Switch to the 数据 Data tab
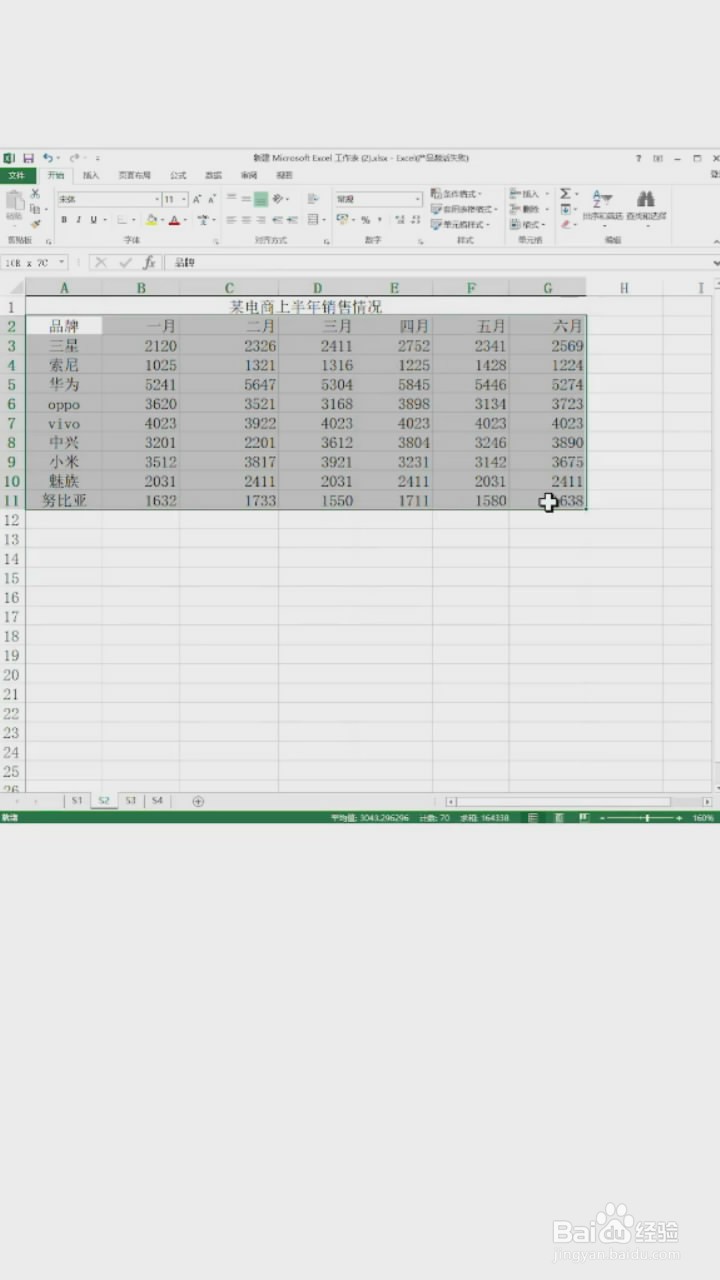Image resolution: width=720 pixels, height=1280 pixels. [213, 175]
